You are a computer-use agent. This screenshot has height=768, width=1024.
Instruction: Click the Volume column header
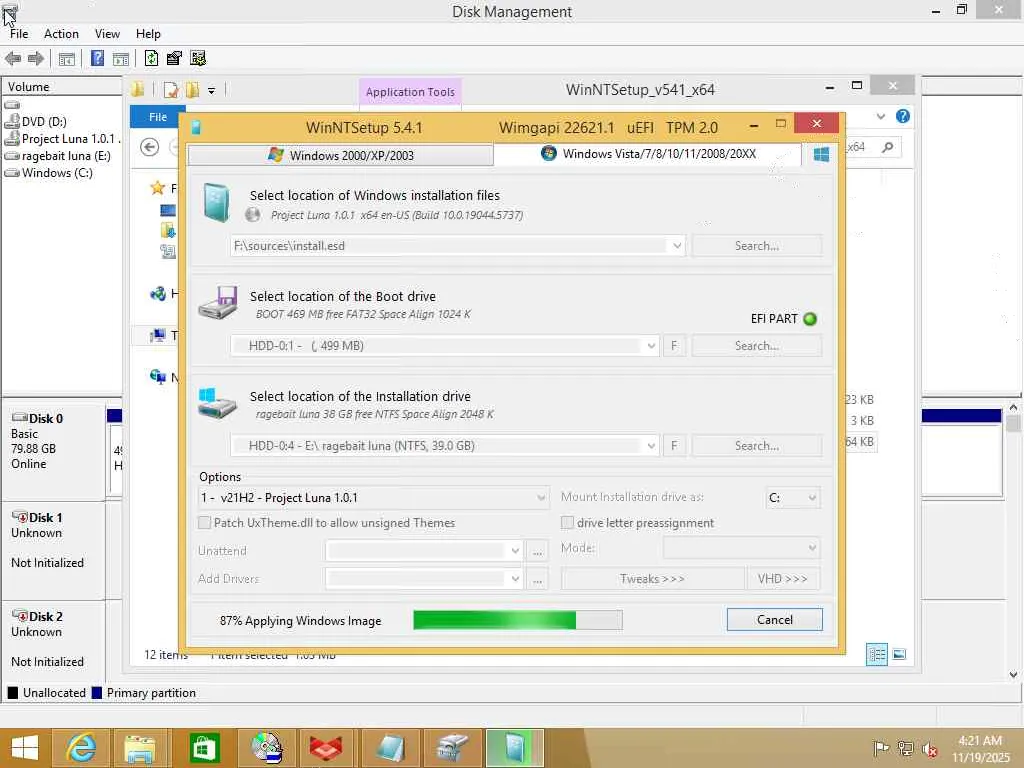(x=62, y=87)
